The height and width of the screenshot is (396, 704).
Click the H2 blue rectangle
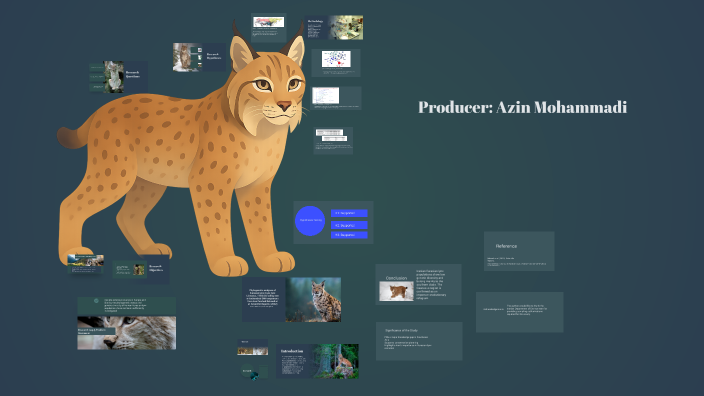tap(349, 225)
